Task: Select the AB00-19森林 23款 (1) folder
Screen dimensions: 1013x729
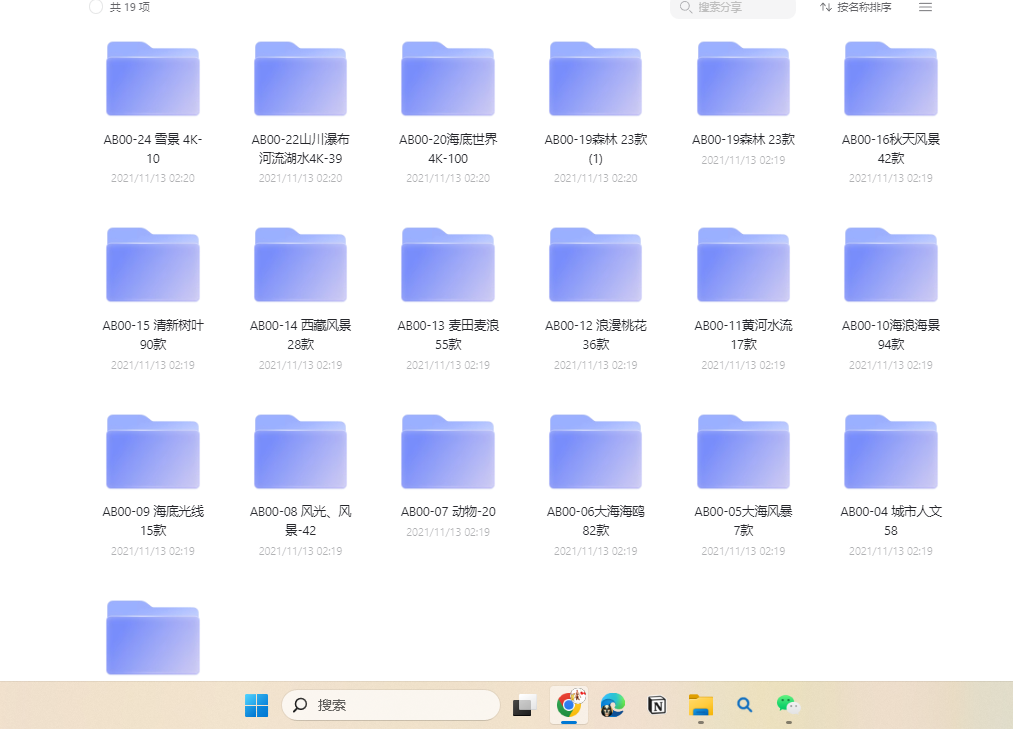Action: pos(595,80)
